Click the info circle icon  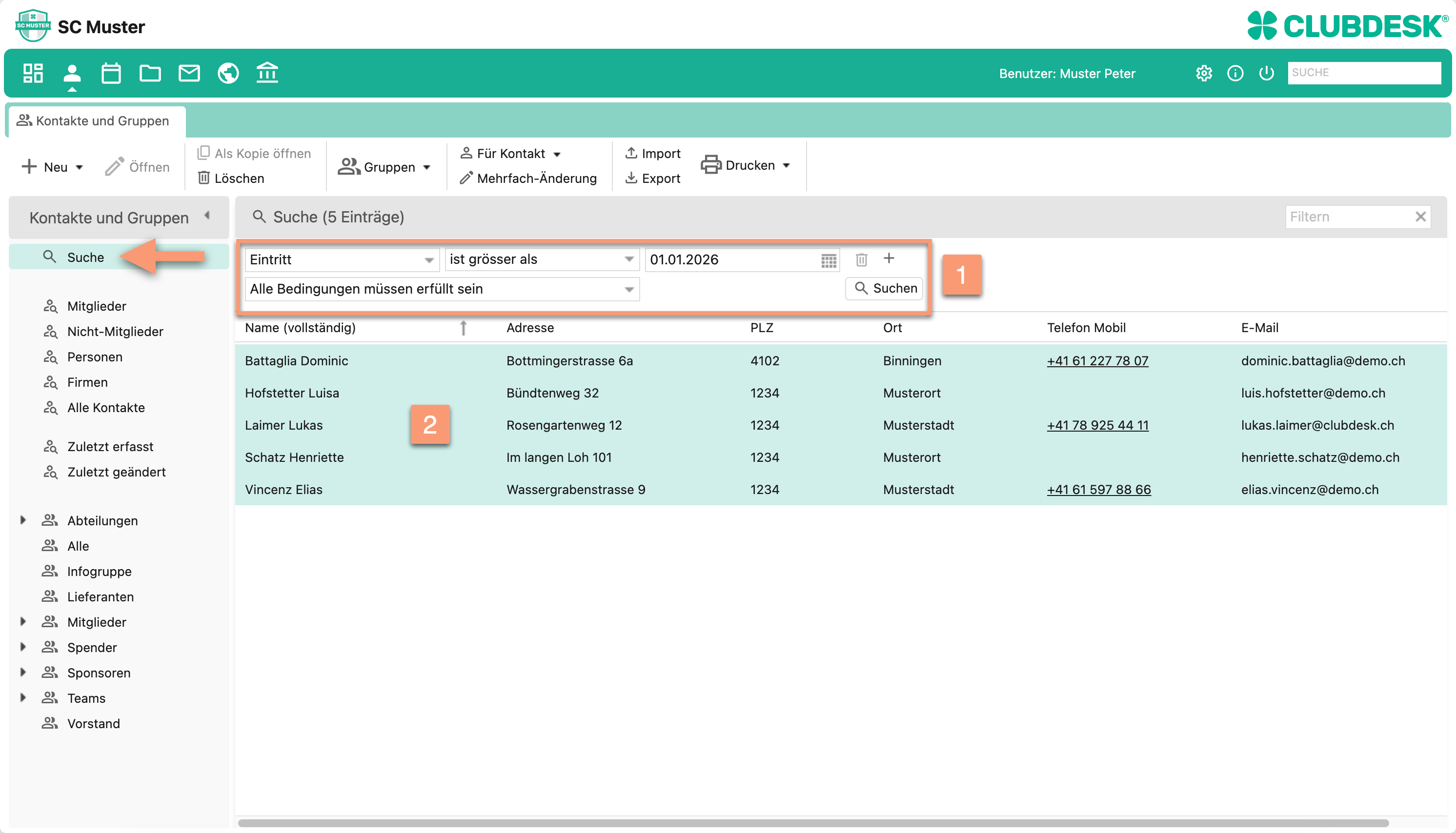click(x=1235, y=73)
